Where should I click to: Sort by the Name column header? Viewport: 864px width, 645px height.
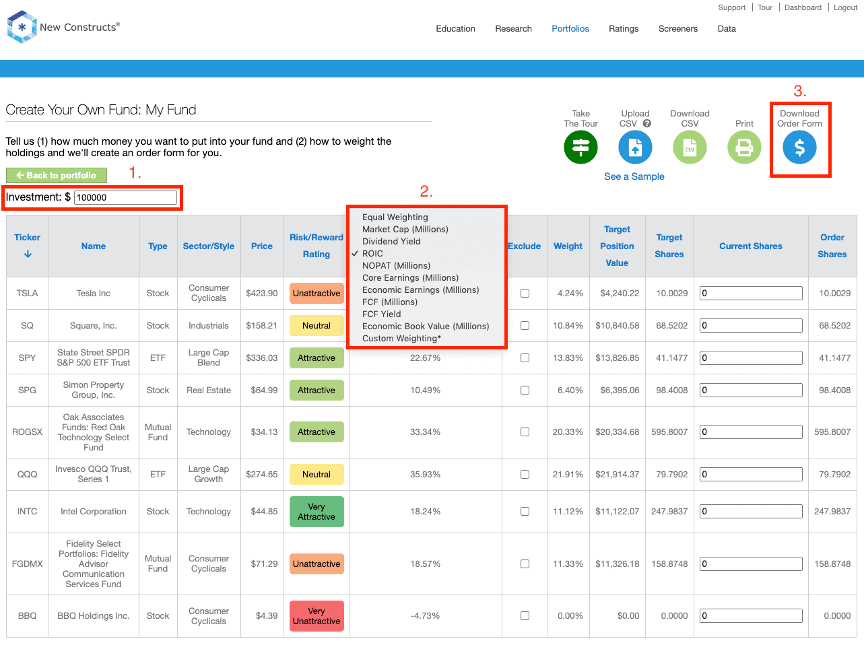pos(93,246)
